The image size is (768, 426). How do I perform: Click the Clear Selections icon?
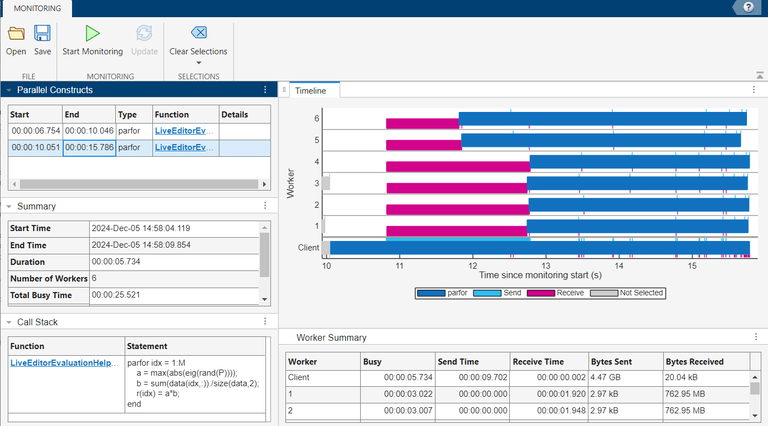coord(198,34)
